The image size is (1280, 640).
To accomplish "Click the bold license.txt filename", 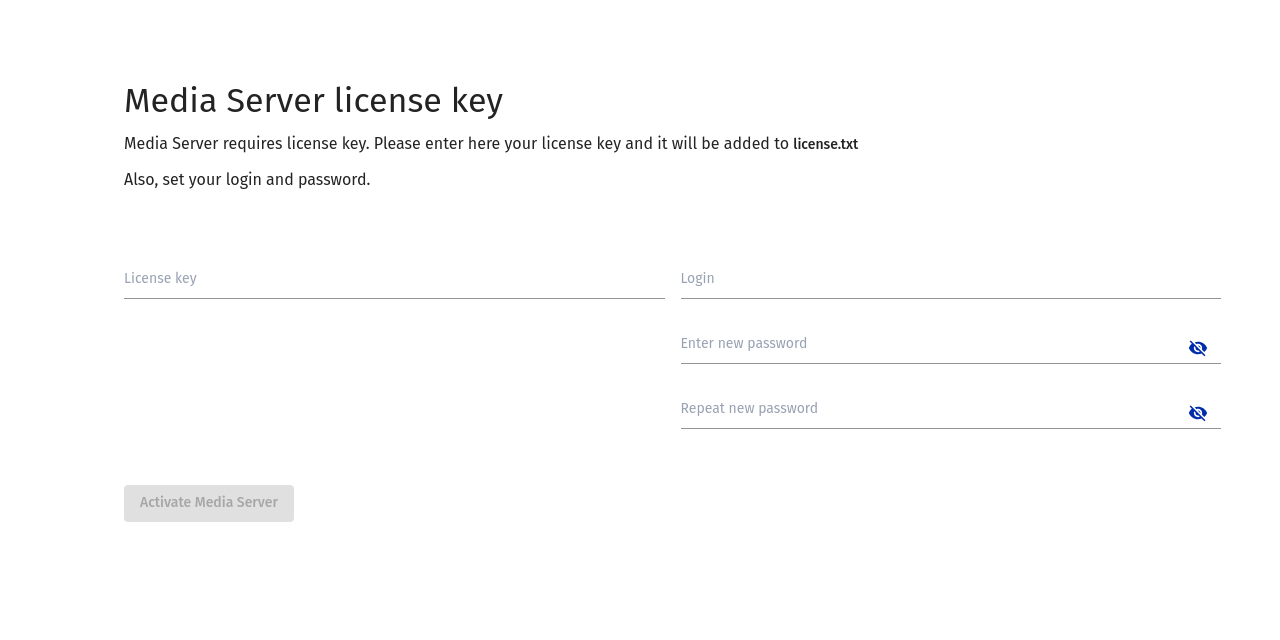I will pos(825,144).
